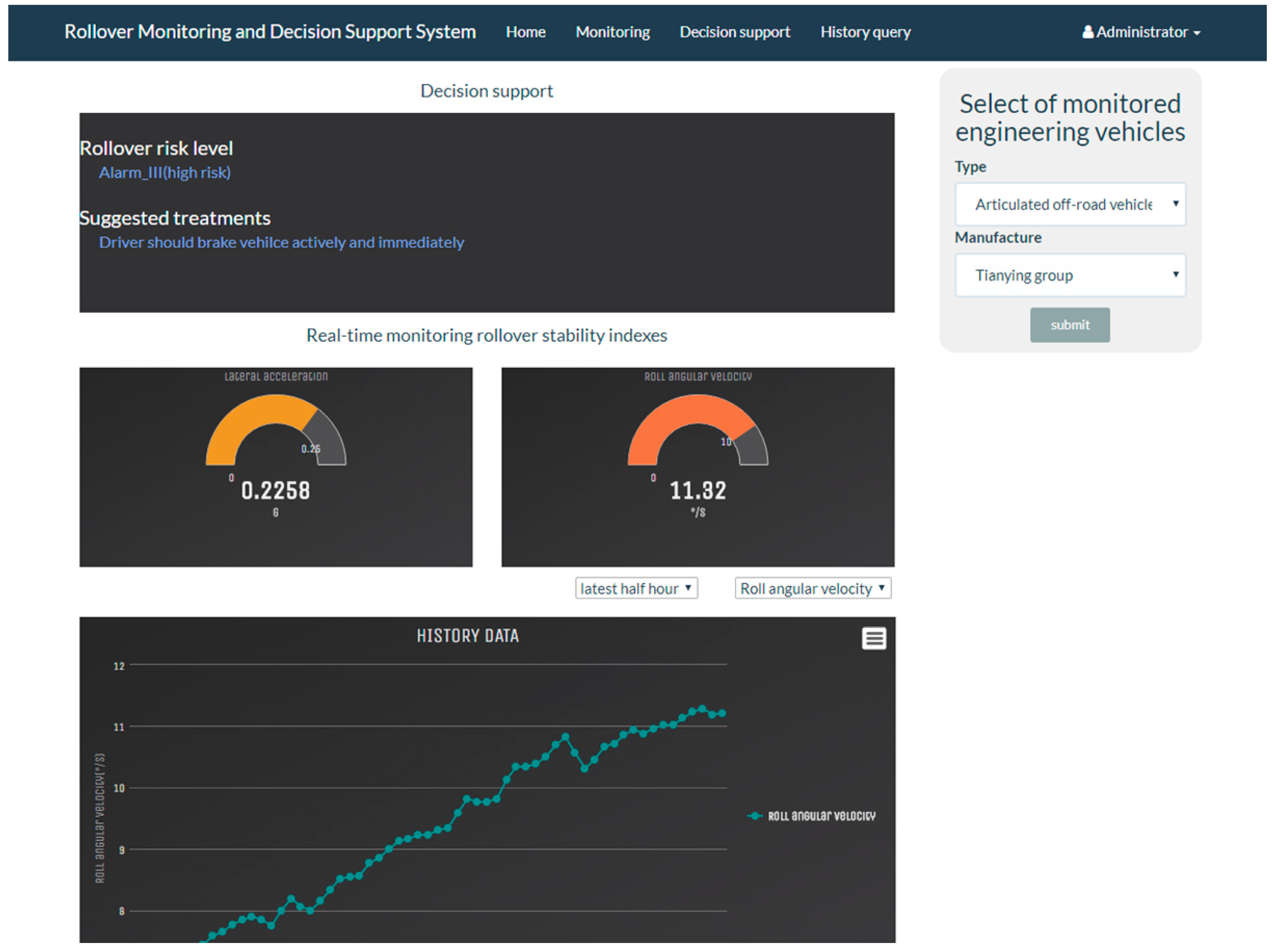Switch to Decision support in navbar

[x=734, y=32]
